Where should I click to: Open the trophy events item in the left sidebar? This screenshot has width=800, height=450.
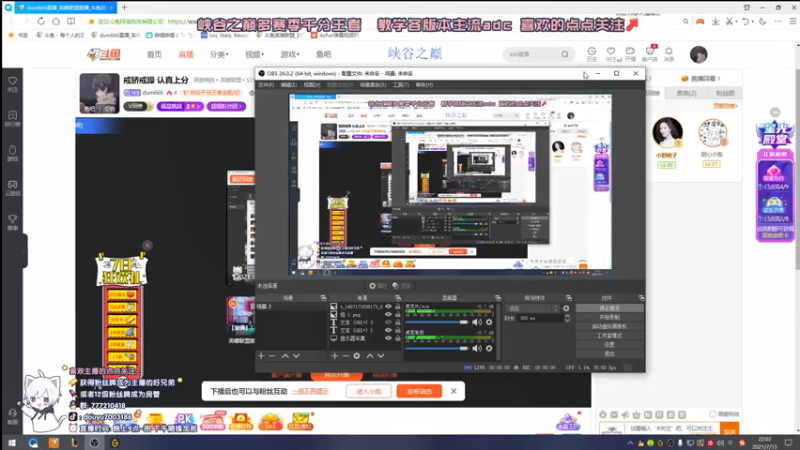[13, 222]
